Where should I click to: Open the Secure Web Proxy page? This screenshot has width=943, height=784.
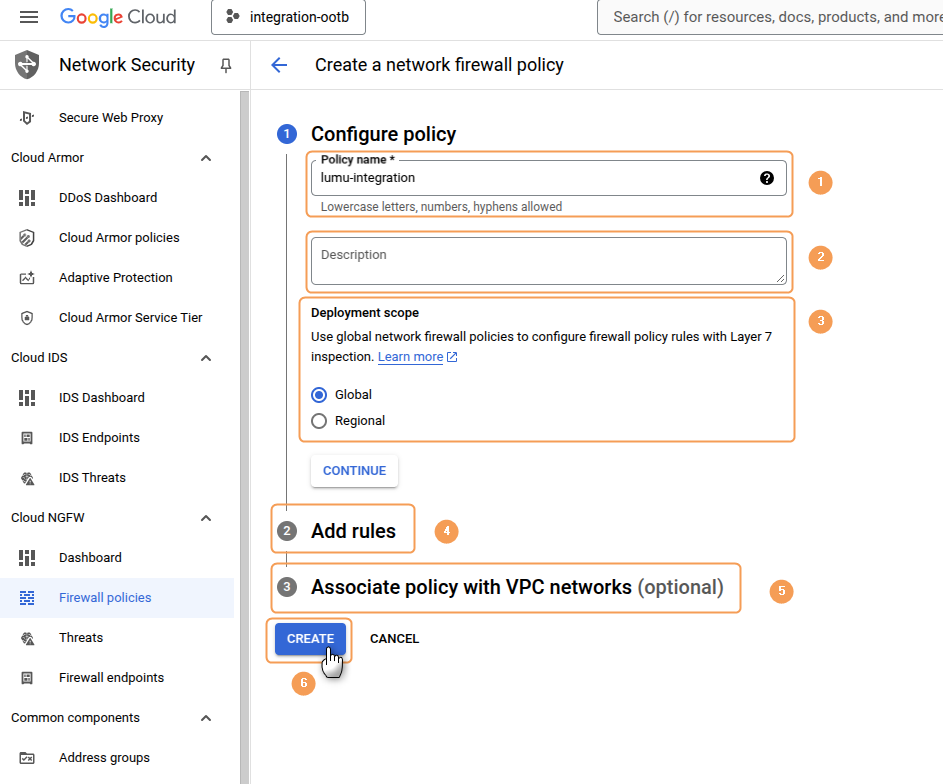coord(110,118)
